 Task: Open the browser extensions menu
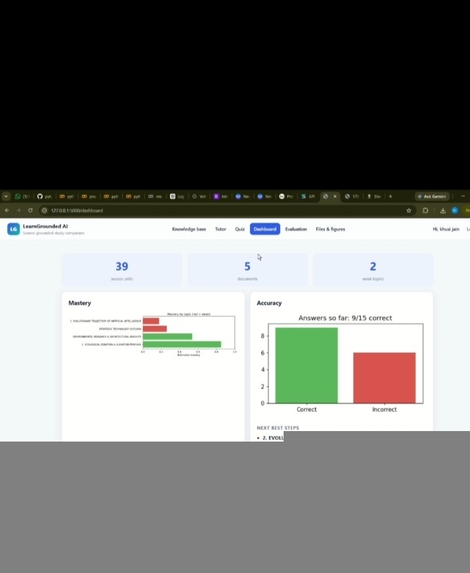425,210
